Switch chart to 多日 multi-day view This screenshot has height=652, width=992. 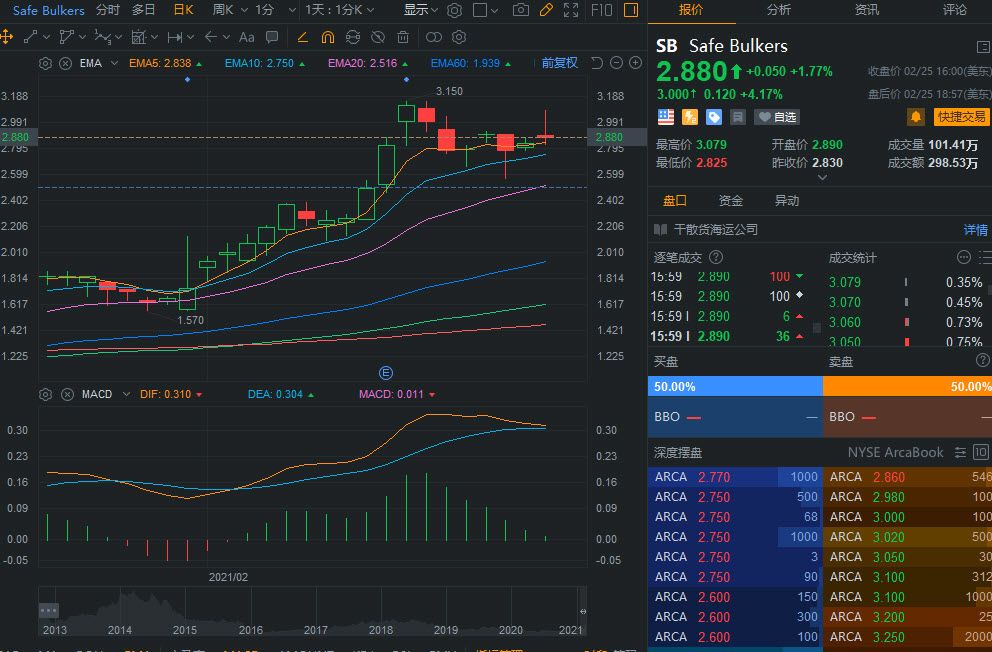(x=143, y=10)
